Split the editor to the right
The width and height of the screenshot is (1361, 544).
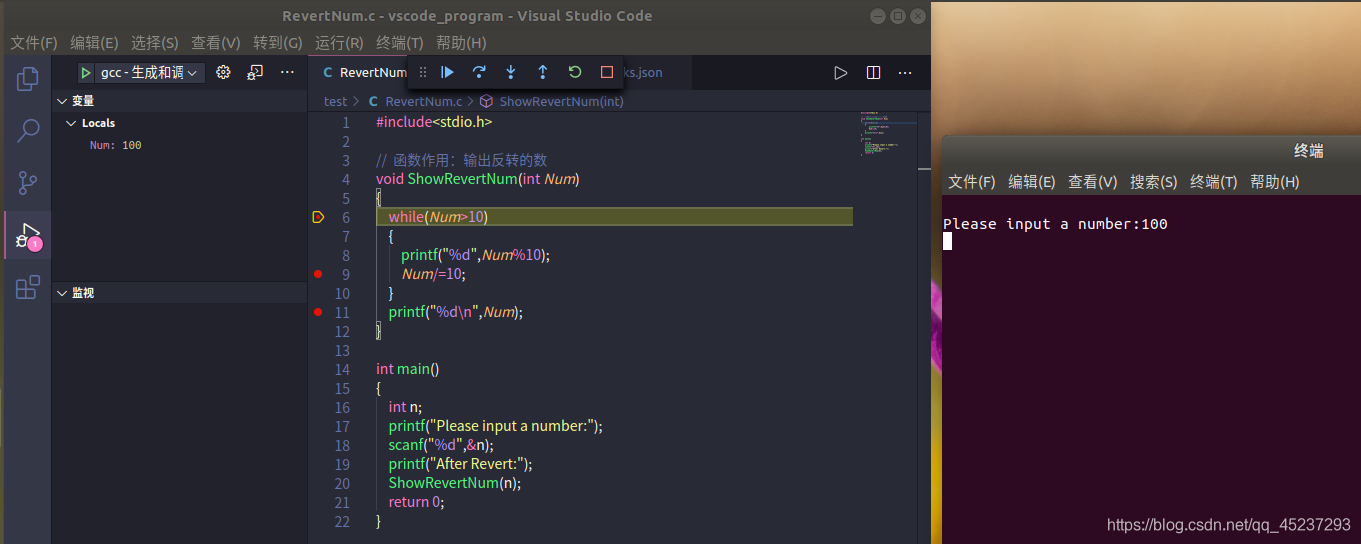click(873, 72)
